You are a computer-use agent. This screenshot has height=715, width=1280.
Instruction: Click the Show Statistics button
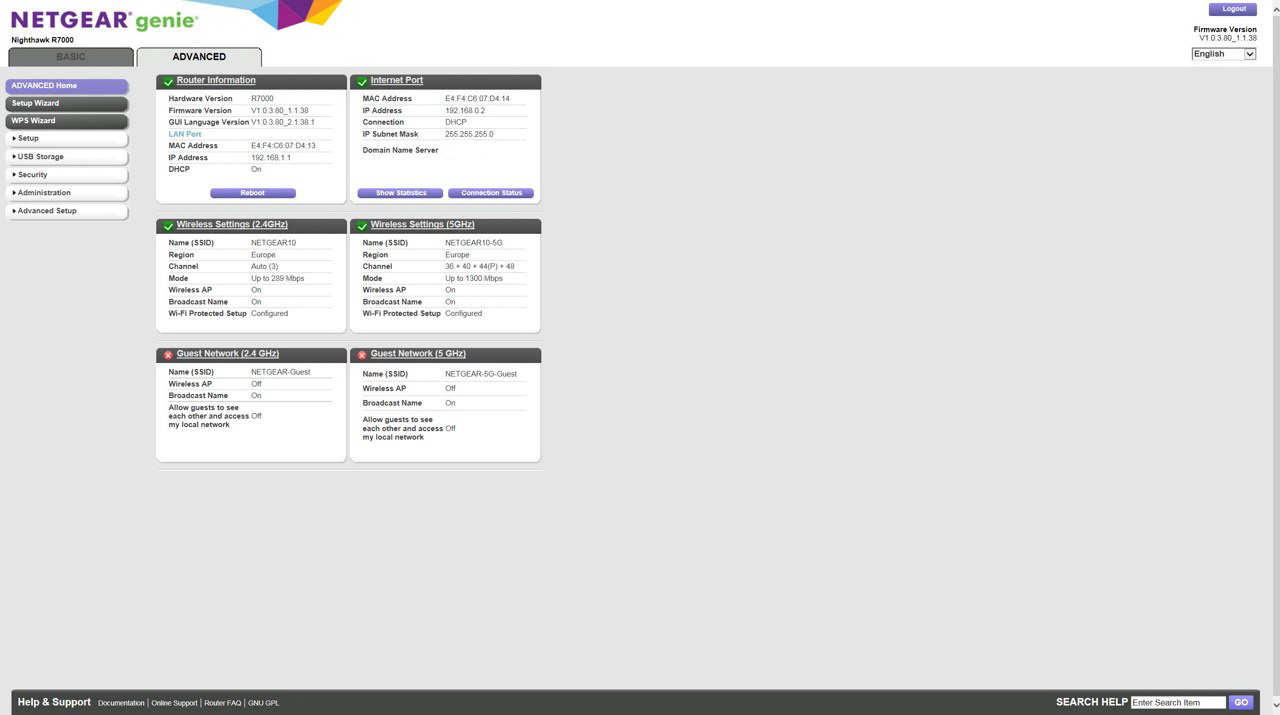tap(400, 193)
